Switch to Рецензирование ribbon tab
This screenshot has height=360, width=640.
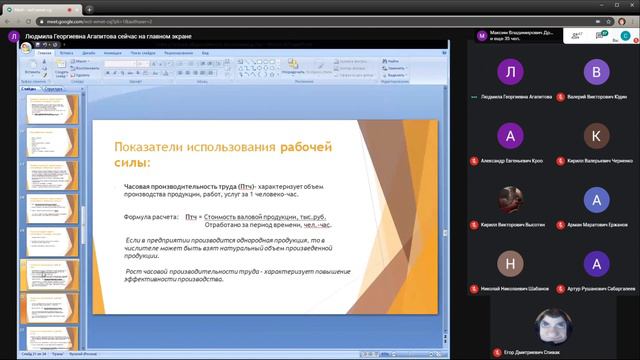[x=178, y=53]
